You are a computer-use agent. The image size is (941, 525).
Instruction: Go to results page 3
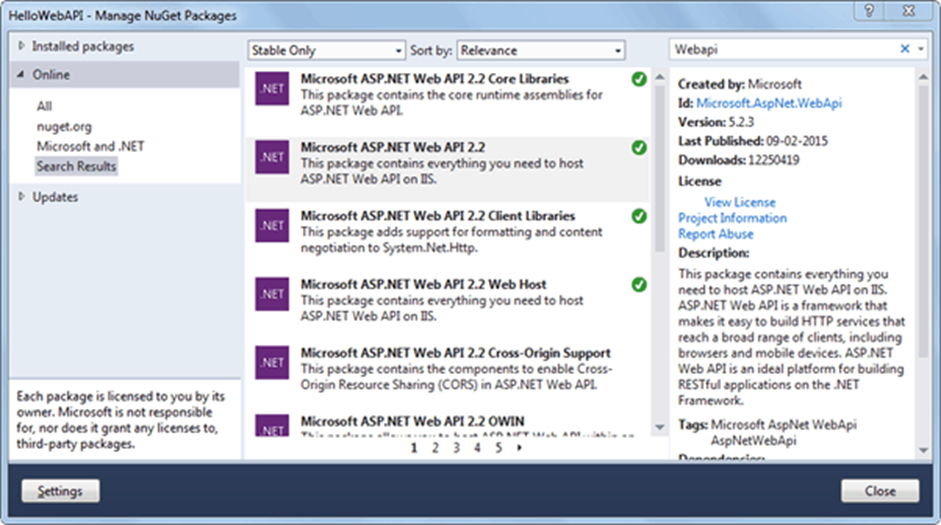coord(456,448)
